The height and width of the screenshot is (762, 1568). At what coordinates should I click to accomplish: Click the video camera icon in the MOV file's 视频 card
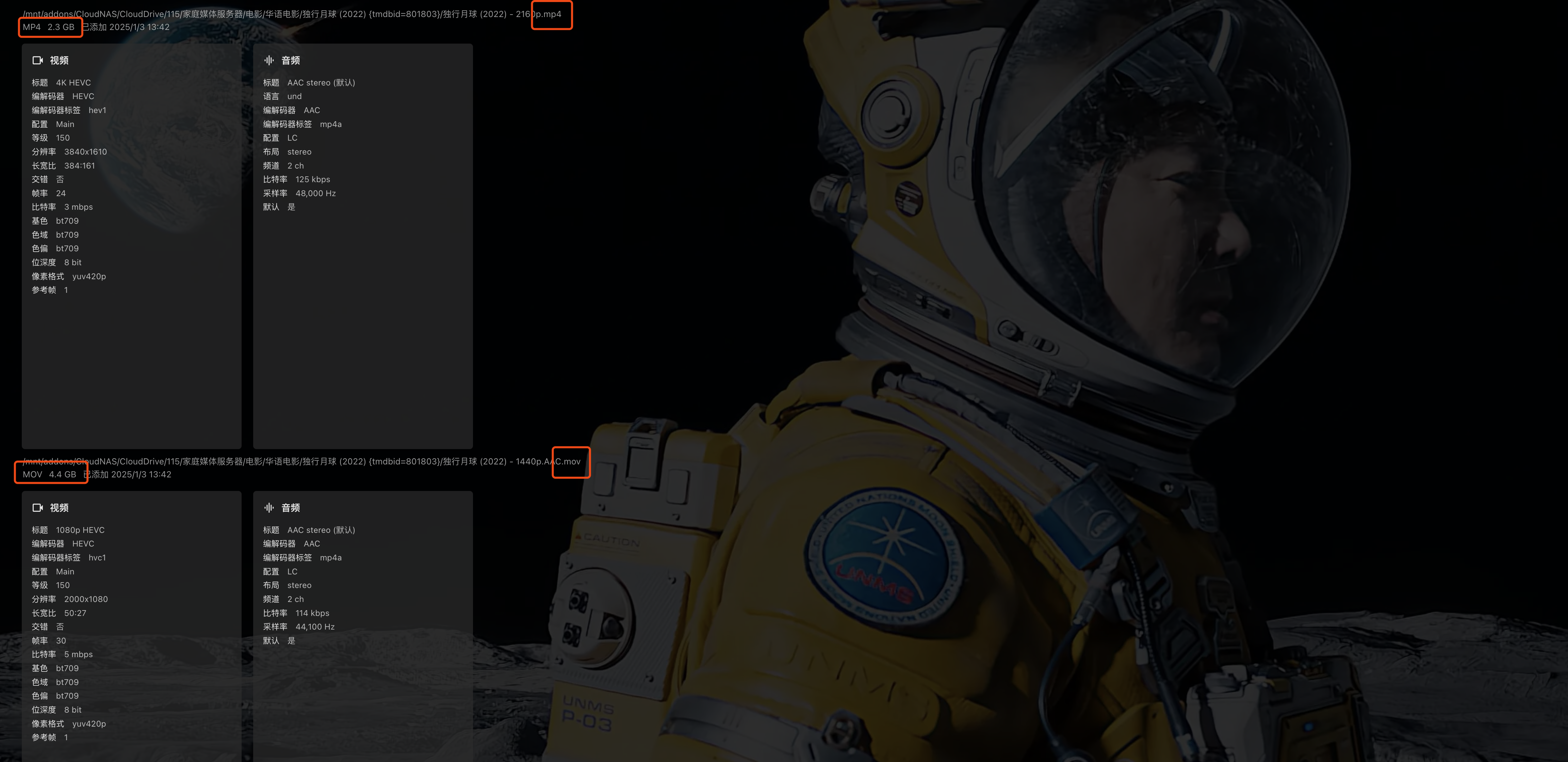[x=37, y=507]
